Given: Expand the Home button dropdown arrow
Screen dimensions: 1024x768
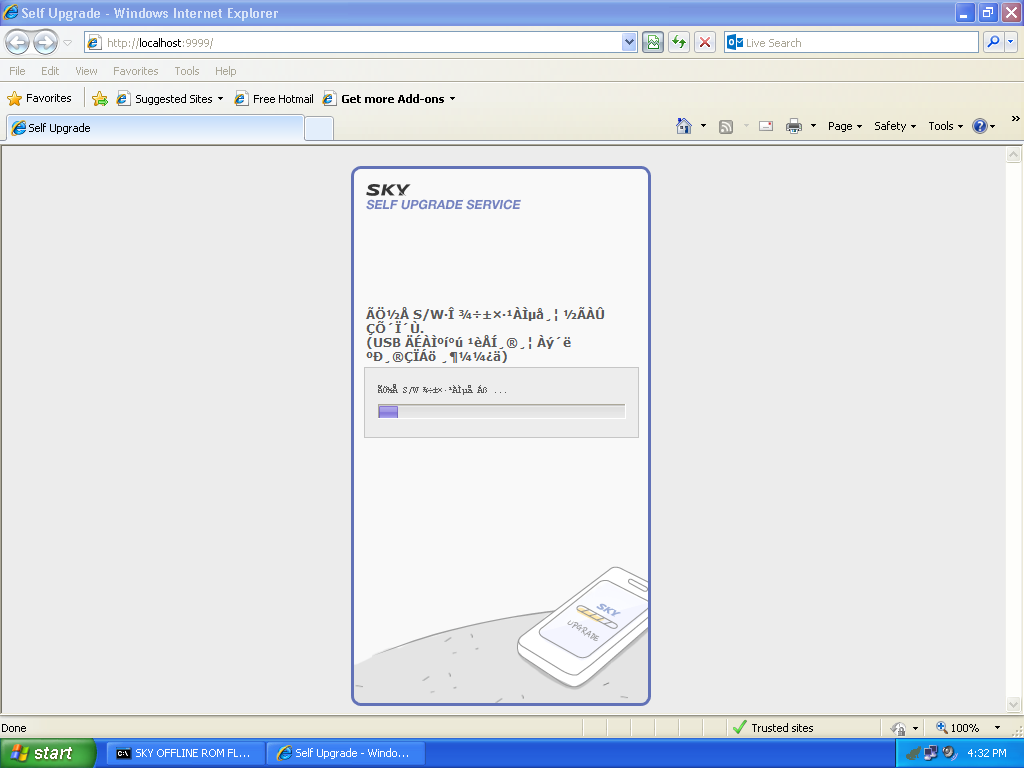Looking at the screenshot, I should click(703, 126).
